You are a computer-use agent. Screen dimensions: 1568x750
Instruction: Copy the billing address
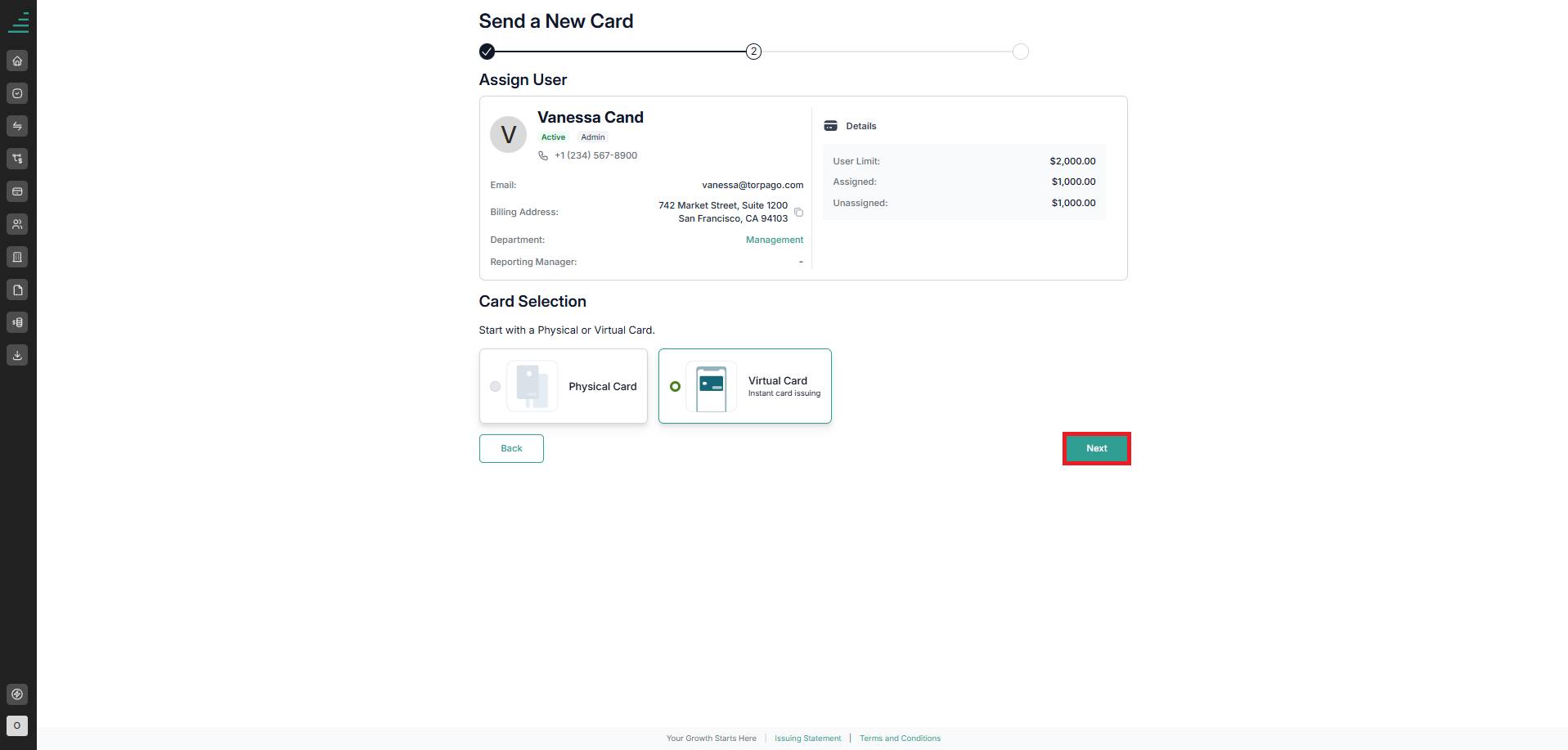(x=799, y=213)
